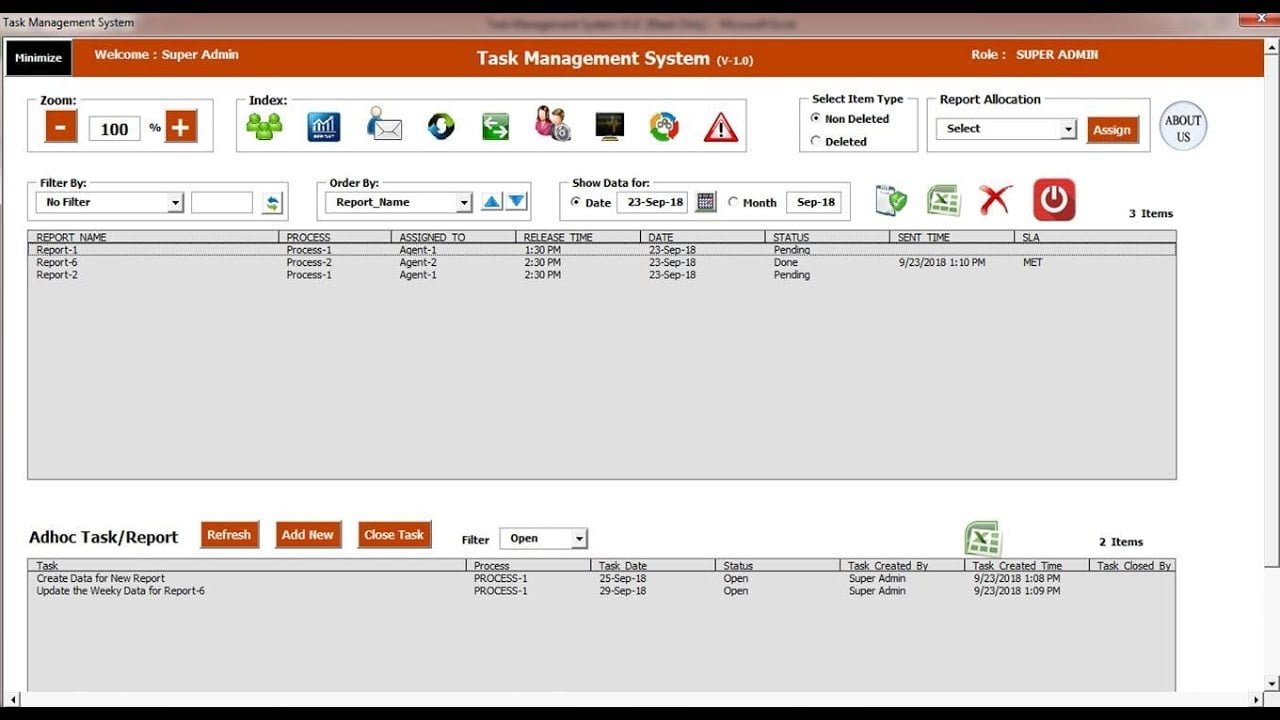Open the red warning triangle icon

720,127
